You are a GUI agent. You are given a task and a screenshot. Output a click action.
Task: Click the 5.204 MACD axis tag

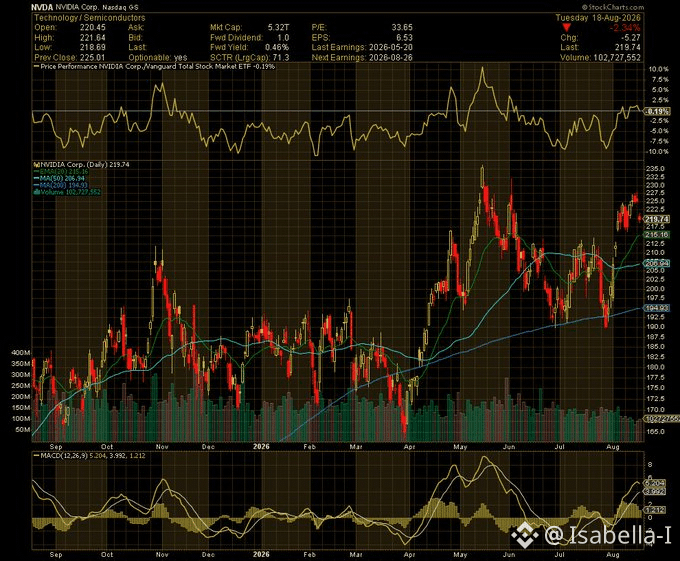655,483
